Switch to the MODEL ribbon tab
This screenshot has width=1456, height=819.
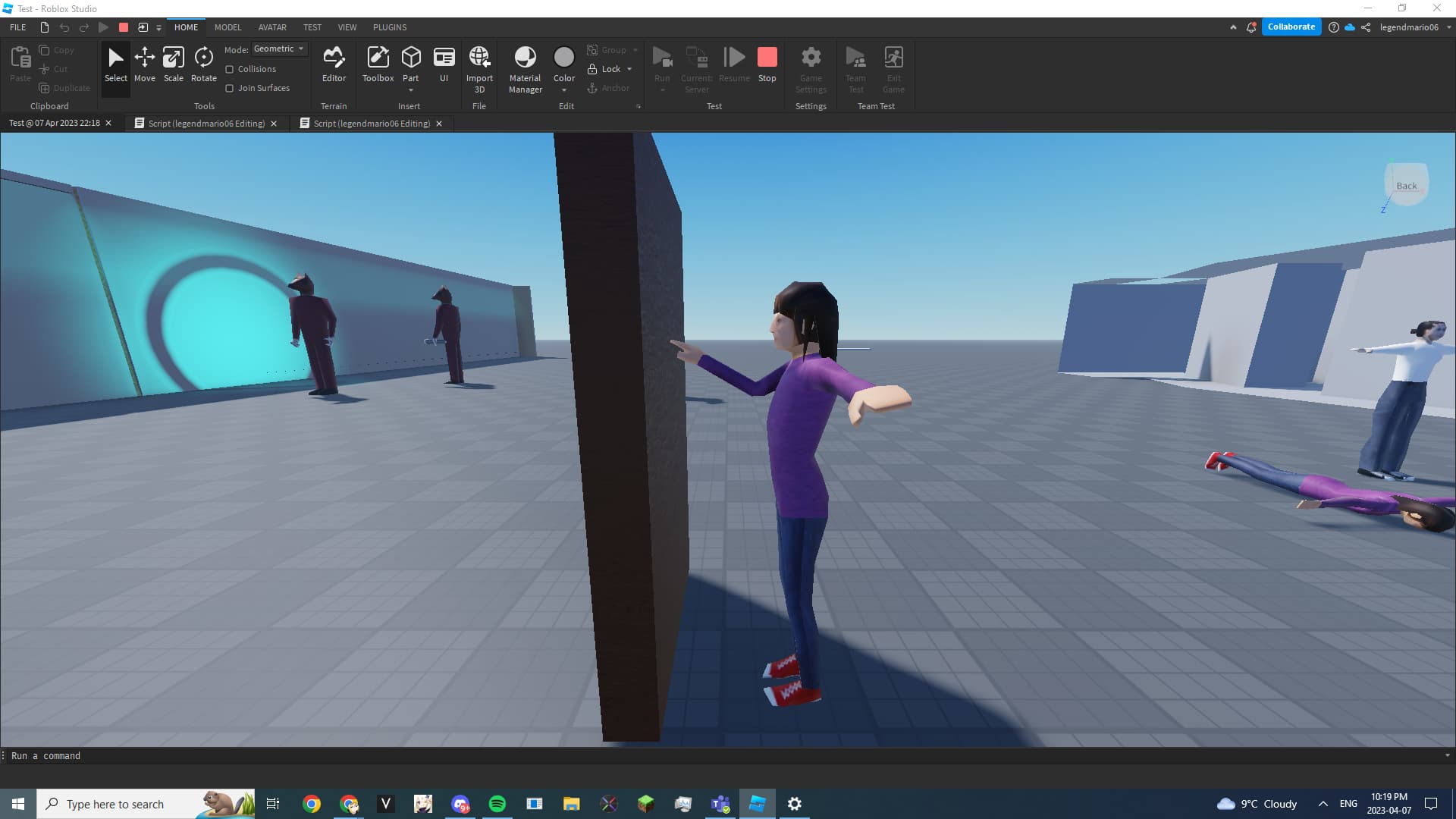[227, 27]
